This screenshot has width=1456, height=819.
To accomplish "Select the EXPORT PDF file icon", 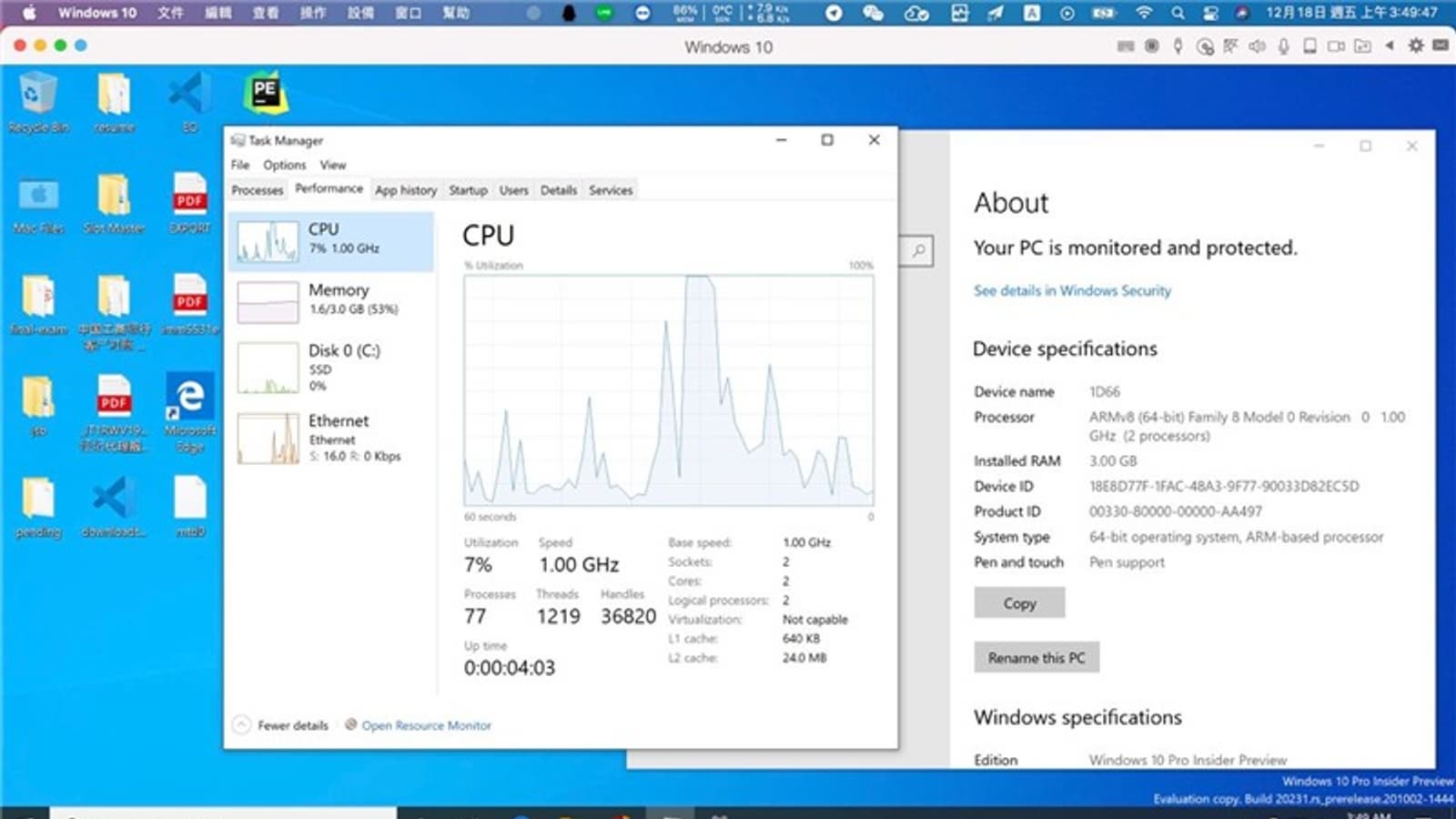I will coord(189,204).
